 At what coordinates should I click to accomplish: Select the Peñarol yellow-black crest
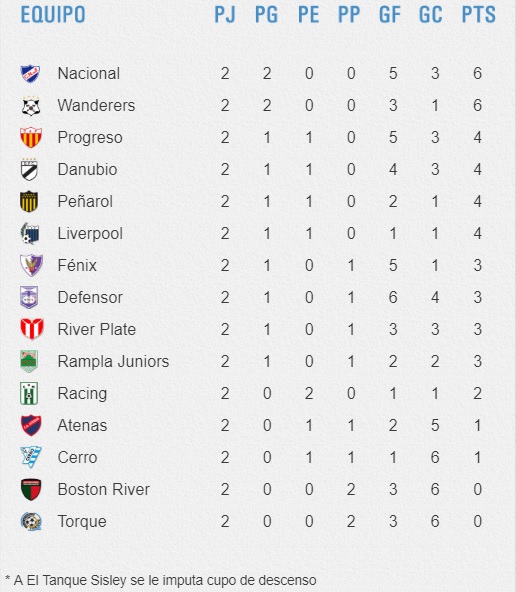pos(29,202)
